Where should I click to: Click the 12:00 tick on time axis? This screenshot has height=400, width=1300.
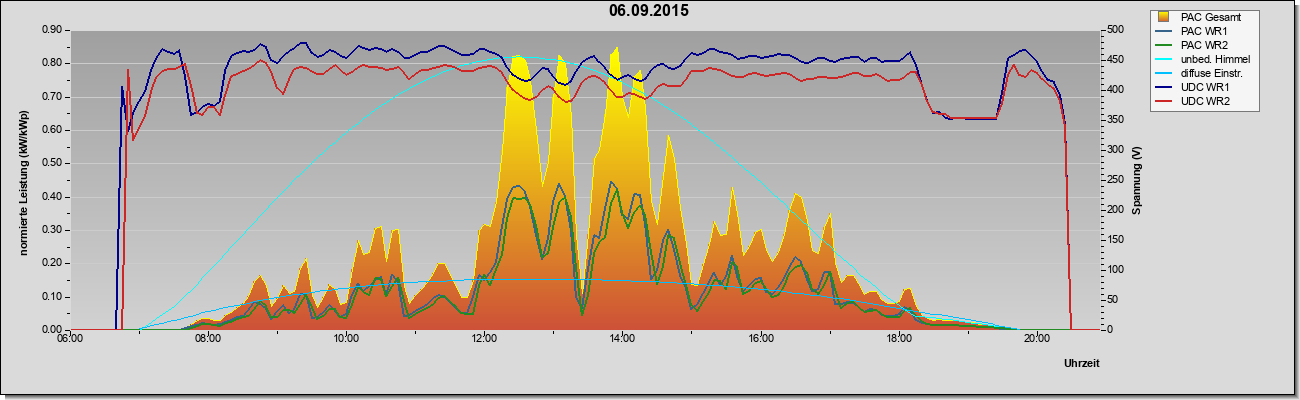tap(483, 338)
